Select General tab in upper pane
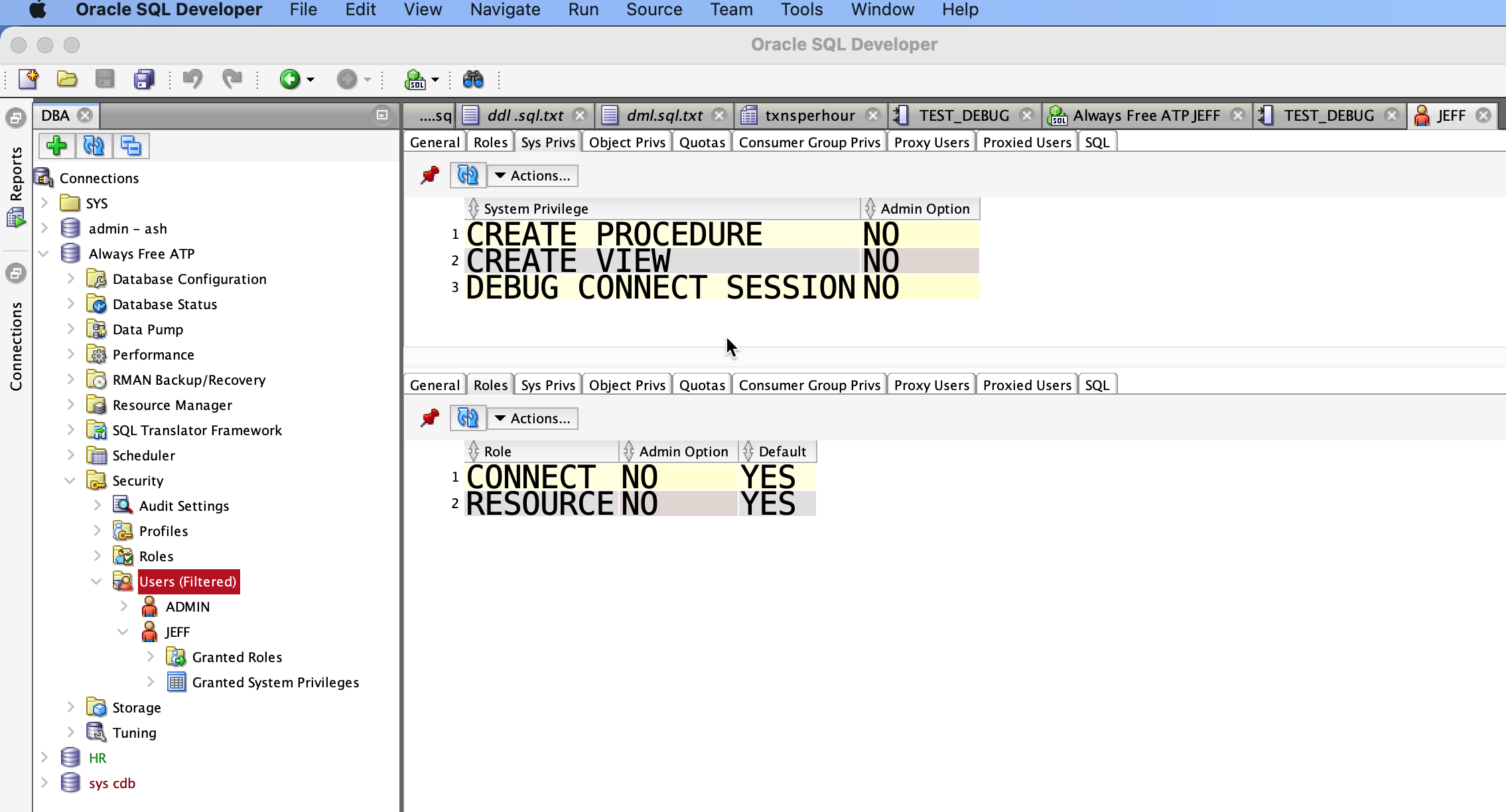Viewport: 1506px width, 812px height. pos(435,143)
